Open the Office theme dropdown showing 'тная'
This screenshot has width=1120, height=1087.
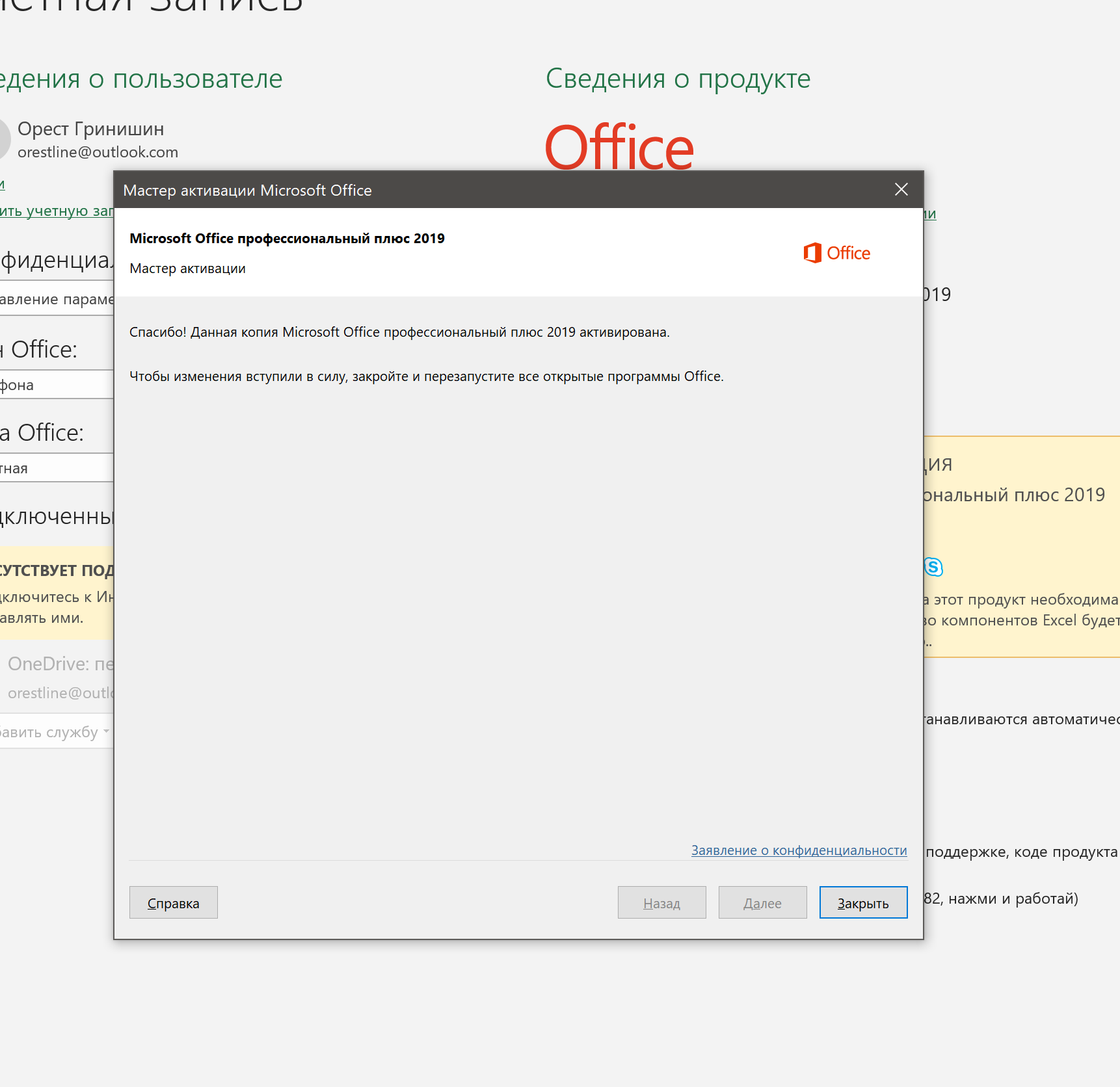point(55,468)
